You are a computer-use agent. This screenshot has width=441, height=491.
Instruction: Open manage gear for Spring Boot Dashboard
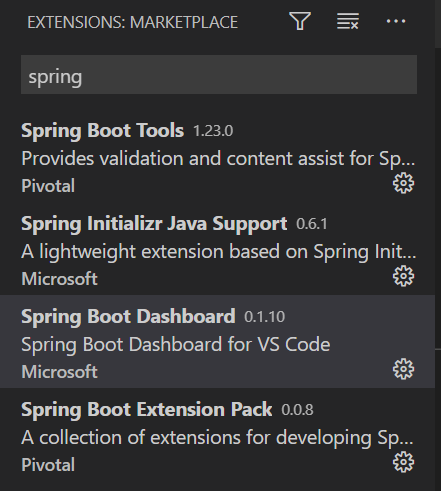(403, 369)
